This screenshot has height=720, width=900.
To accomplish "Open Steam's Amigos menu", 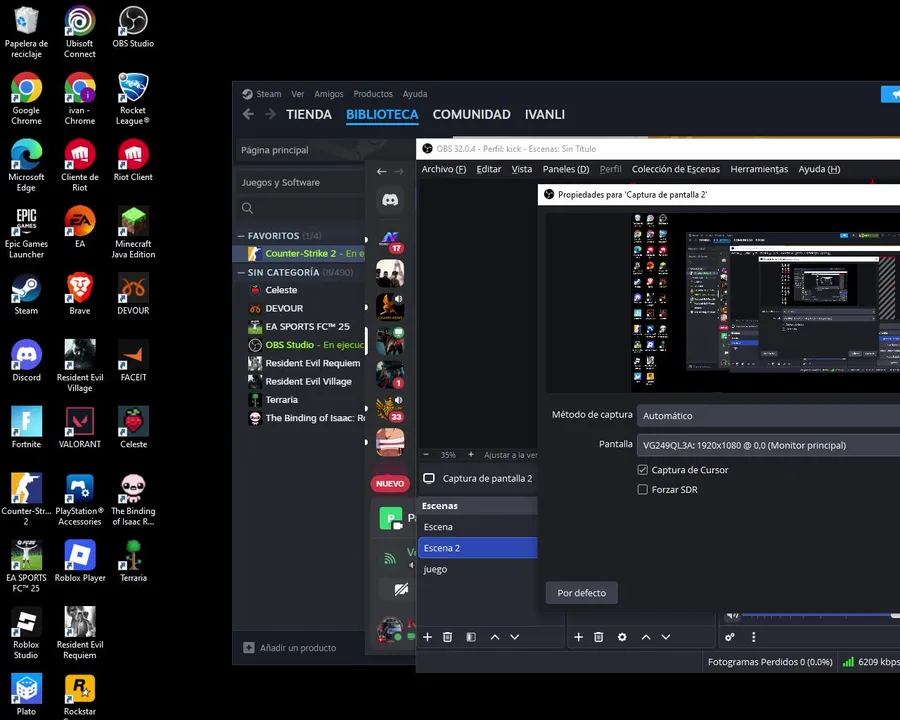I will click(x=328, y=94).
